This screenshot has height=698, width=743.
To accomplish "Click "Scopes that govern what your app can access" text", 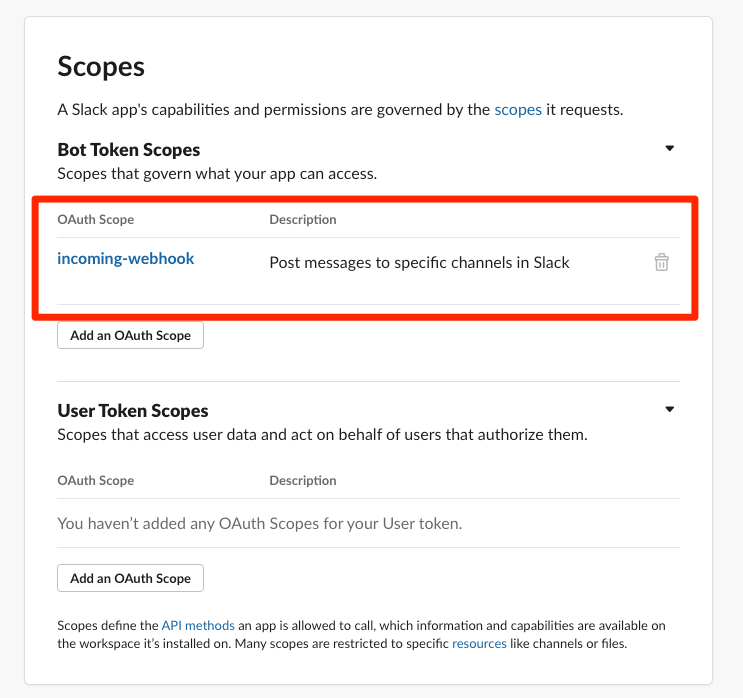I will 217,174.
